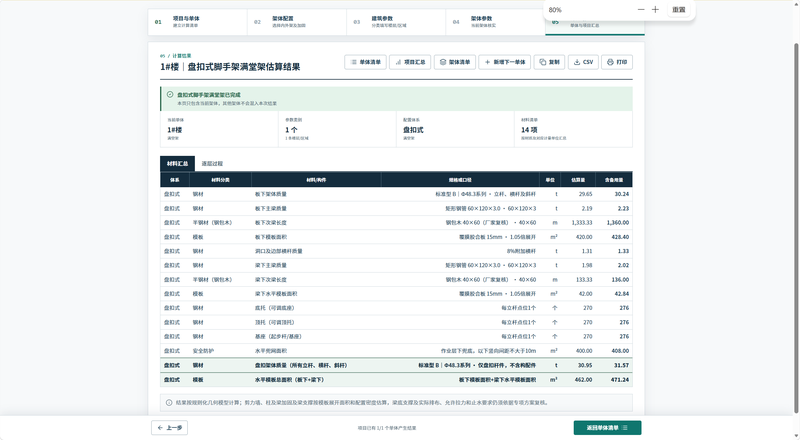Click the 材料分类 column header
Viewport: 800px width, 440px height.
[220, 180]
